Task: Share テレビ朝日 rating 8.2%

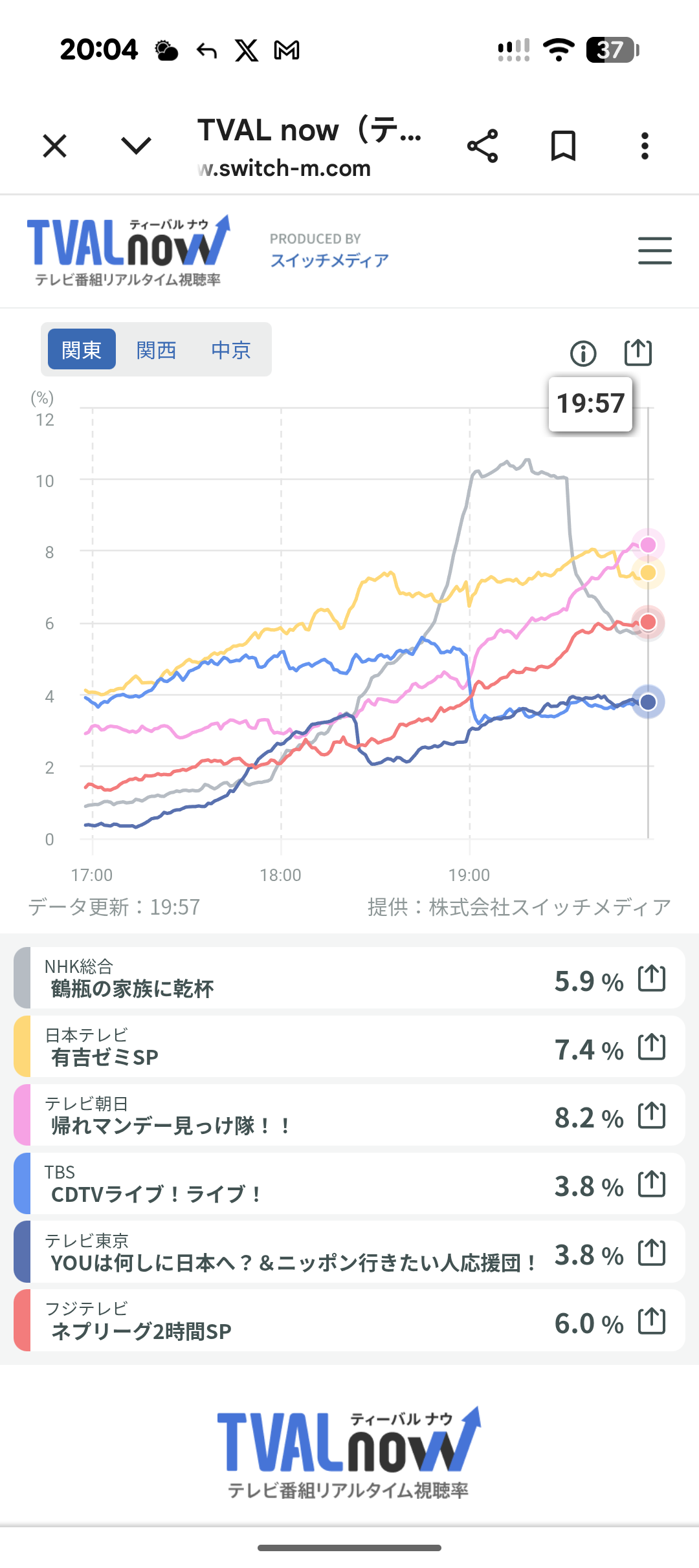Action: (652, 1115)
